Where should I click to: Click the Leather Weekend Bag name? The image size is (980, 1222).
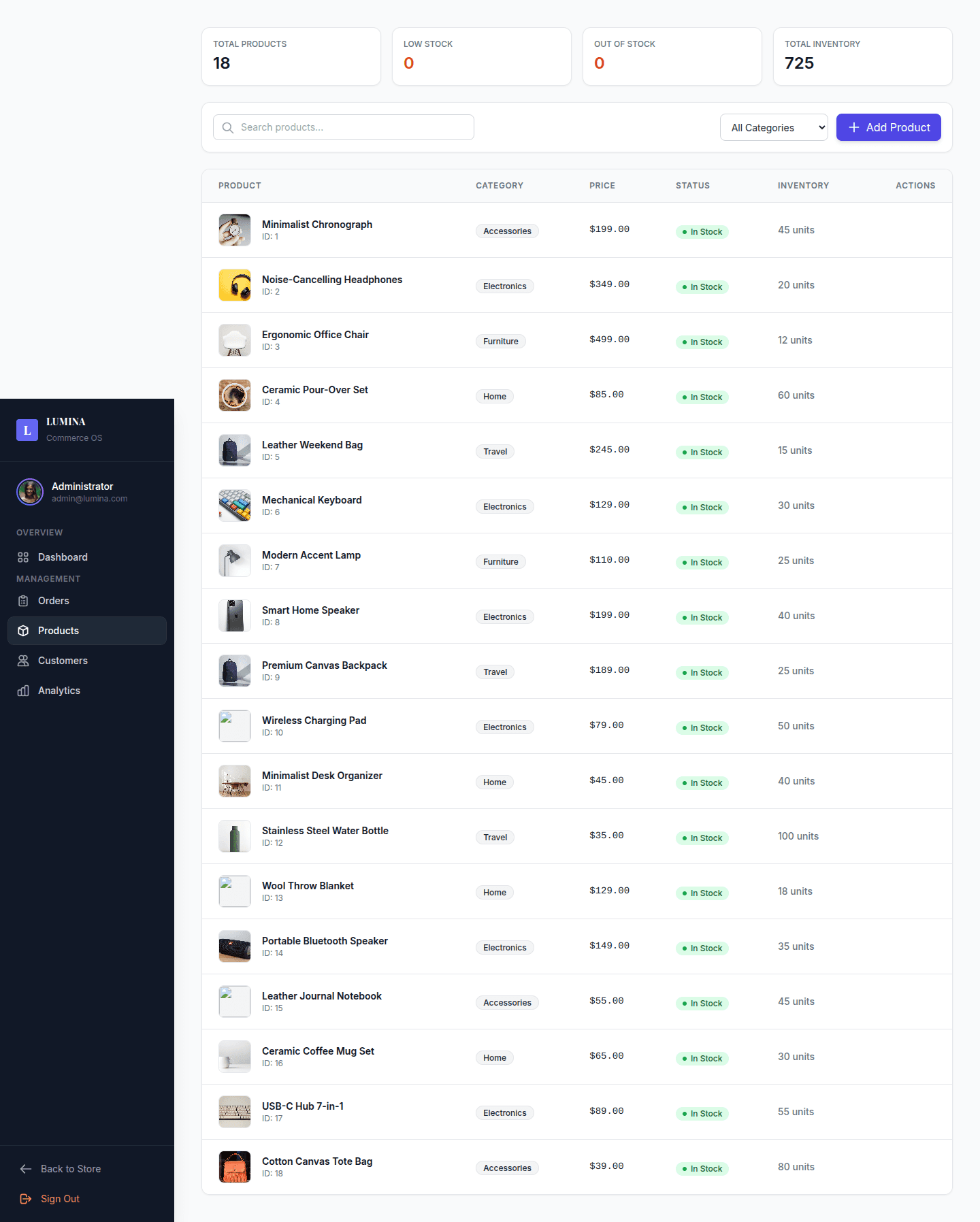(312, 445)
